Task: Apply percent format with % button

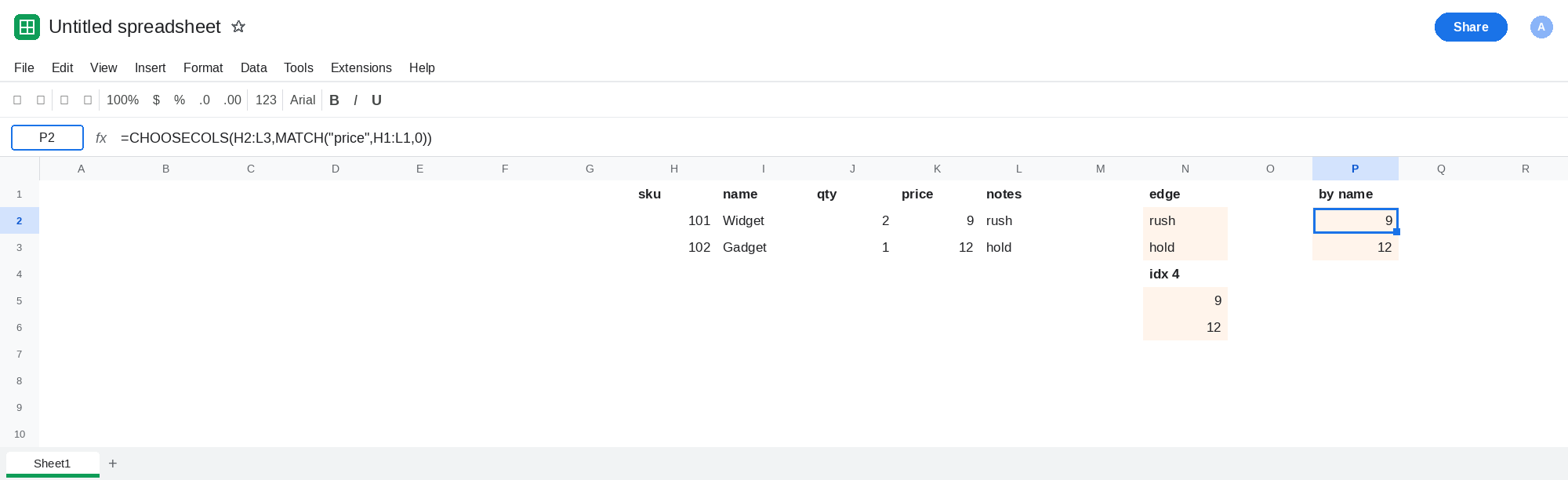Action: (180, 100)
